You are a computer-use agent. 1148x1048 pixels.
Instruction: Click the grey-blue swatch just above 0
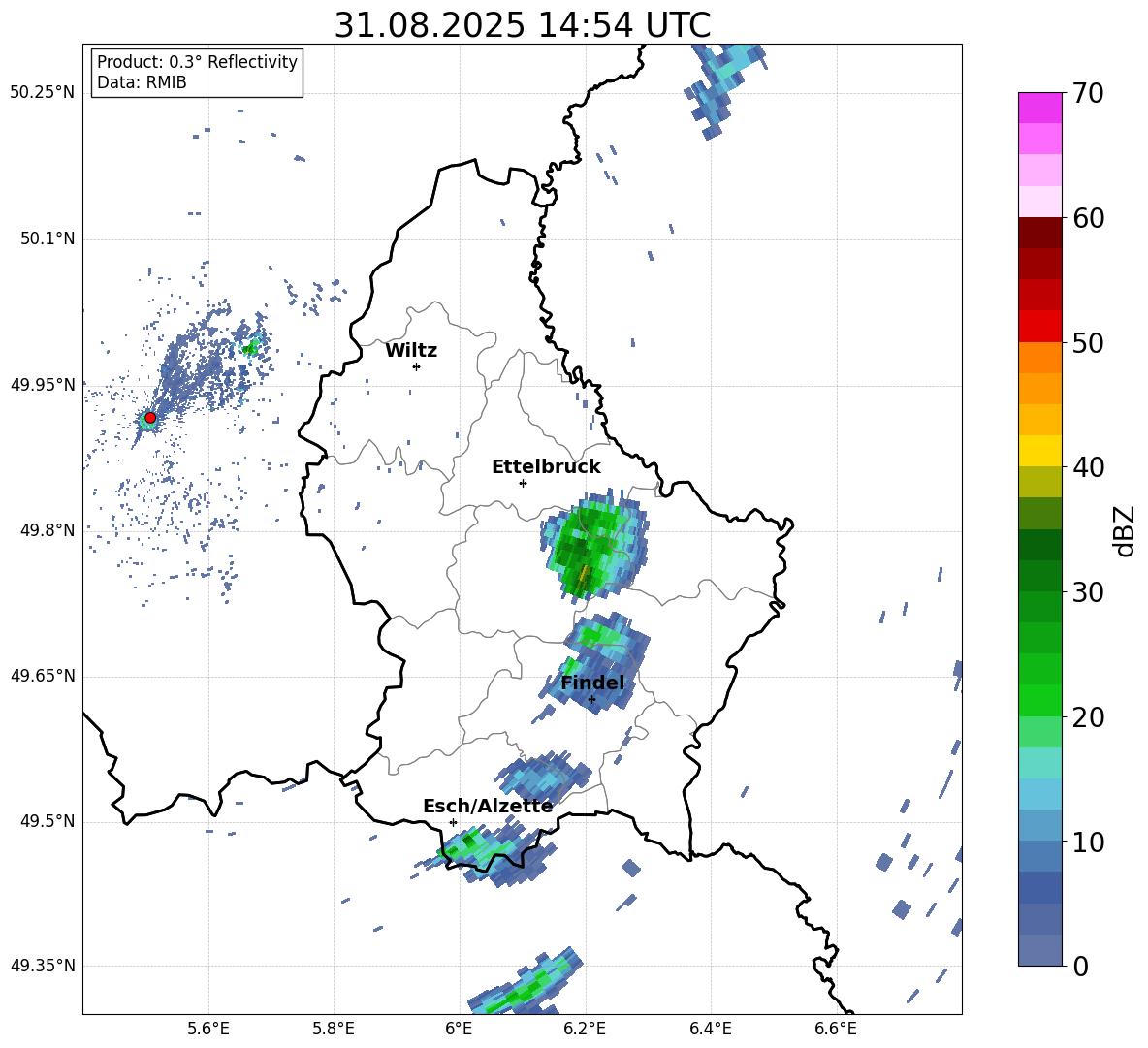pyautogui.click(x=1039, y=950)
